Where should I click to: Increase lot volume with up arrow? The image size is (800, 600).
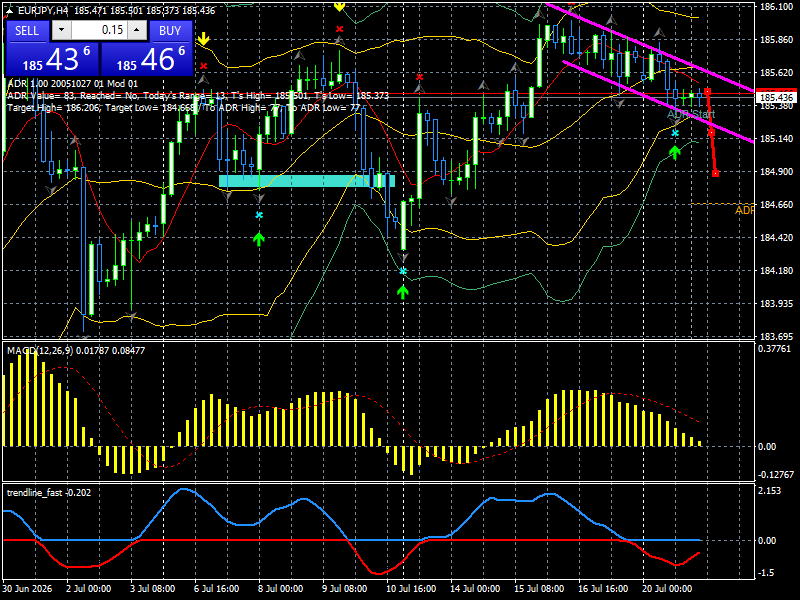pyautogui.click(x=137, y=30)
